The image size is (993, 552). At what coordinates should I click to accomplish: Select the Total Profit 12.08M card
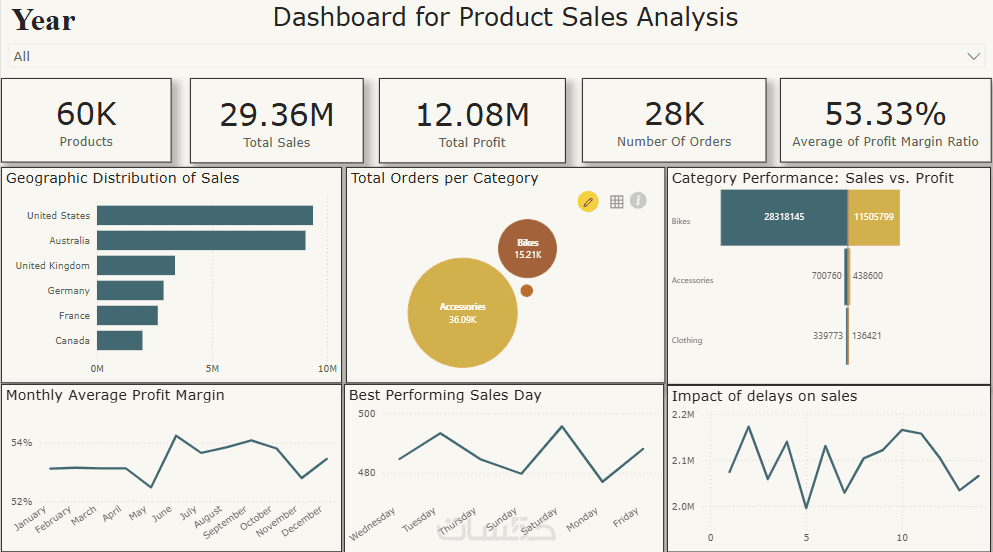472,120
